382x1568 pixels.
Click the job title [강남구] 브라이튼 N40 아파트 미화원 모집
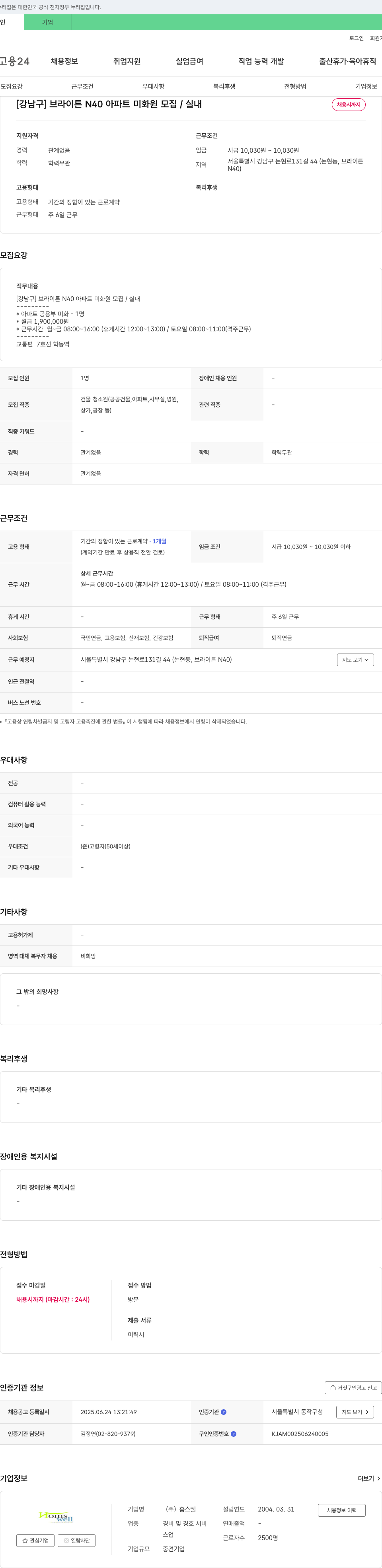[109, 104]
